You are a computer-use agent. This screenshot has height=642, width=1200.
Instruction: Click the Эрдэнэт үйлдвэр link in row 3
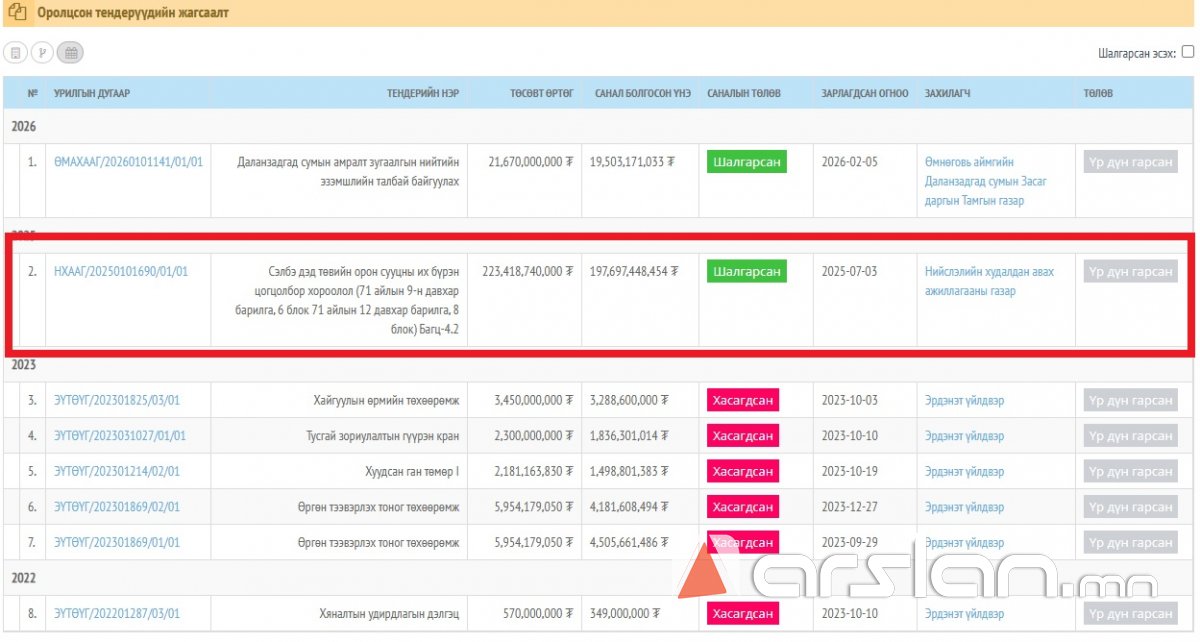(x=964, y=400)
